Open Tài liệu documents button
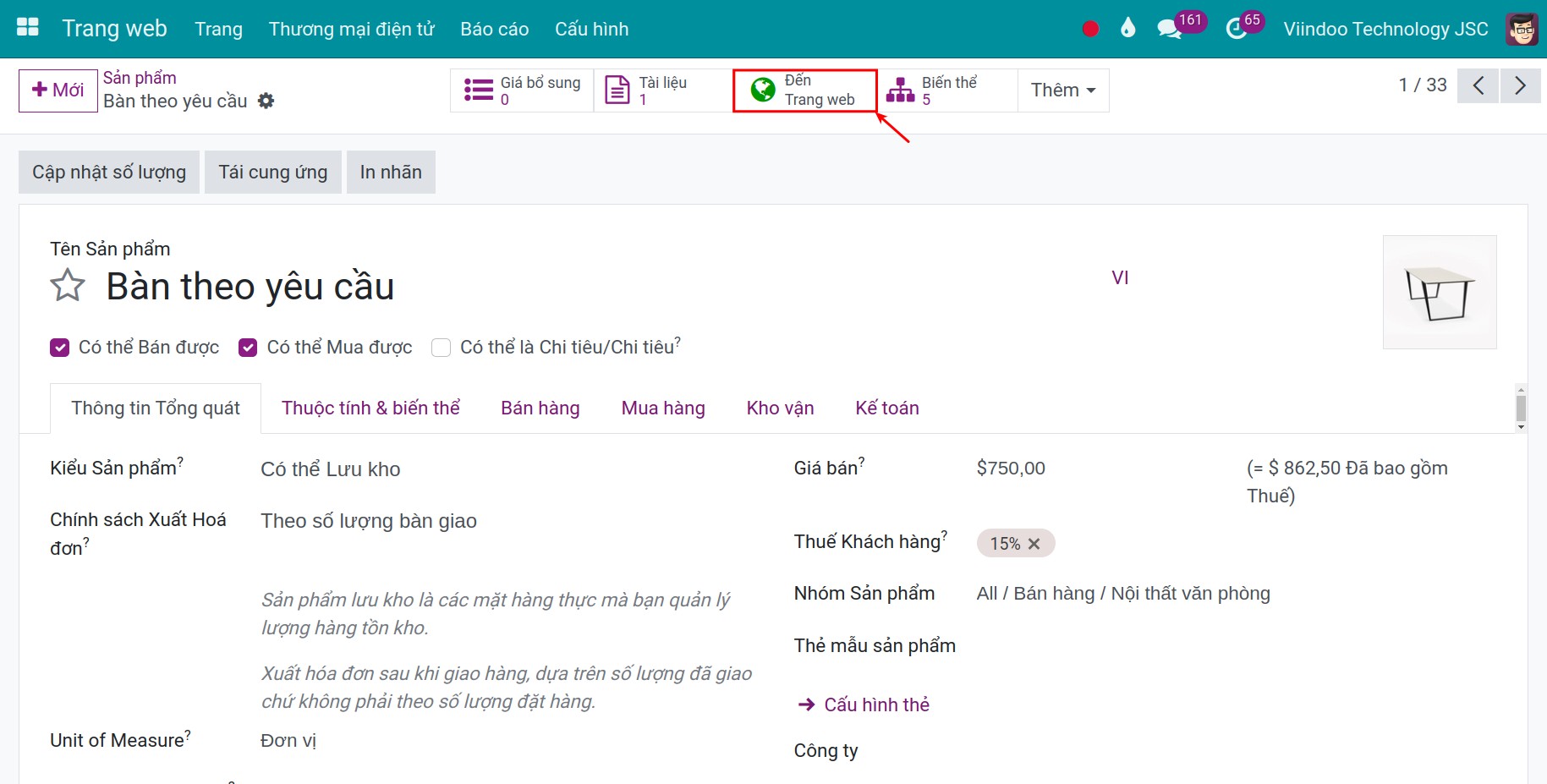 coord(663,90)
